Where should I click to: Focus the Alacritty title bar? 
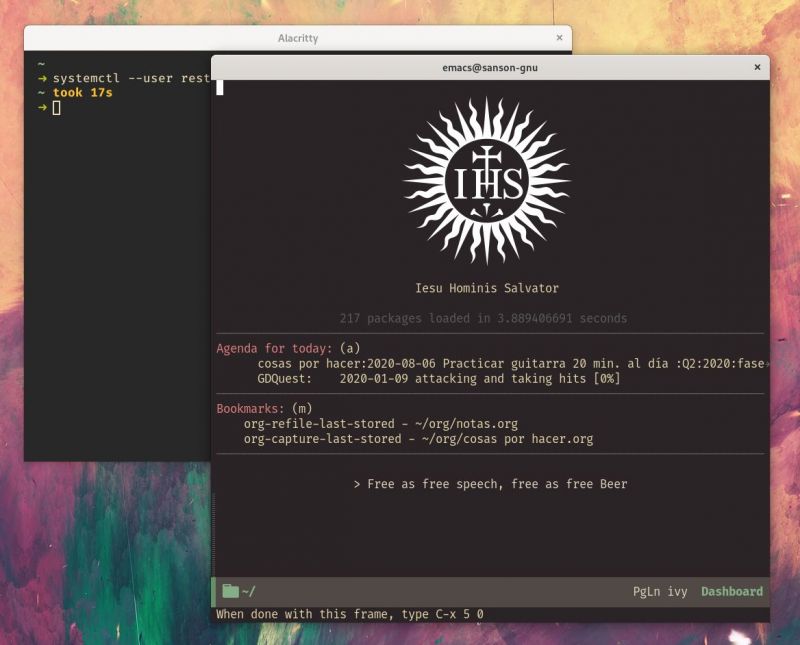point(298,38)
